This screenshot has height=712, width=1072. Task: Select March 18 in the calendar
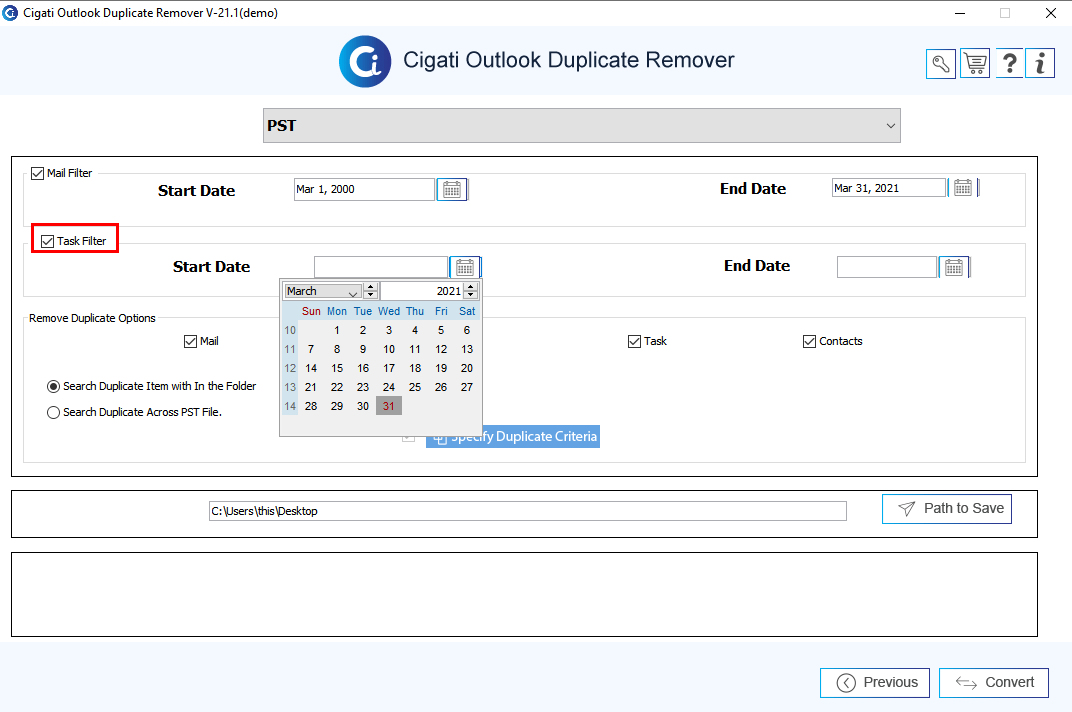415,368
